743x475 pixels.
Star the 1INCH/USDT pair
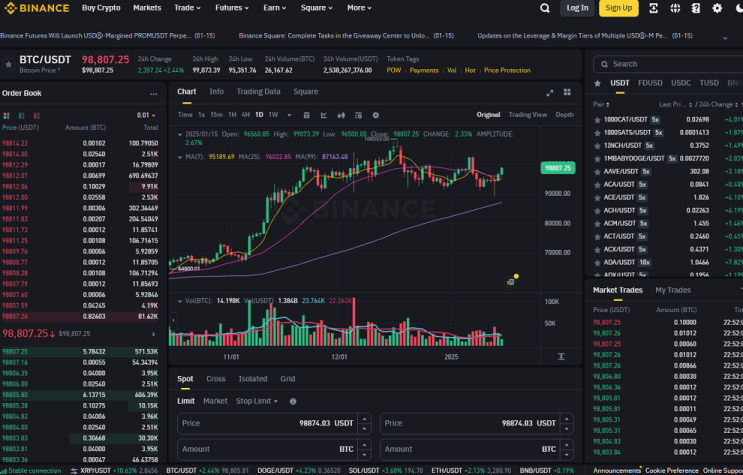pos(597,146)
